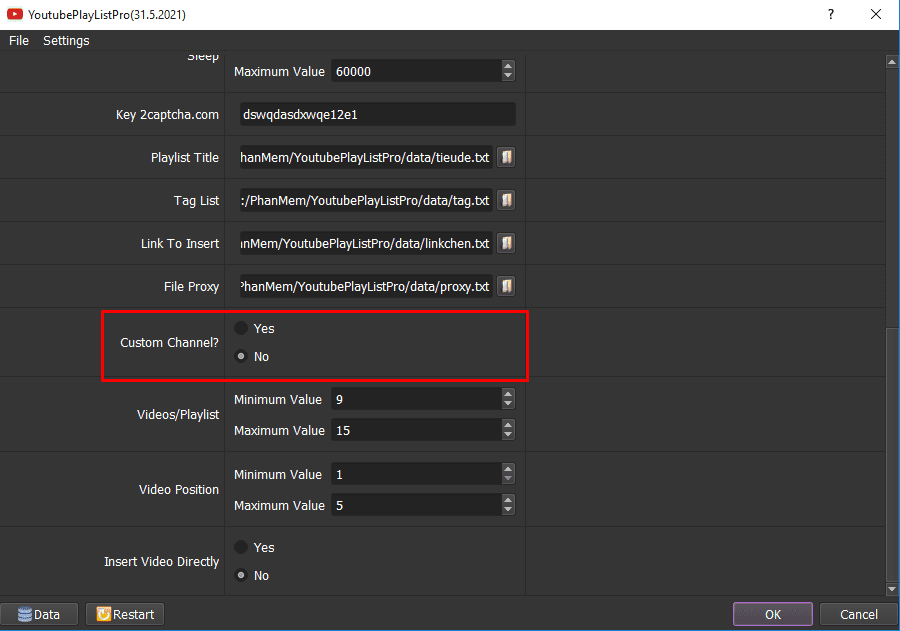This screenshot has height=631, width=900.
Task: Browse for Playlist Title file
Action: point(506,157)
